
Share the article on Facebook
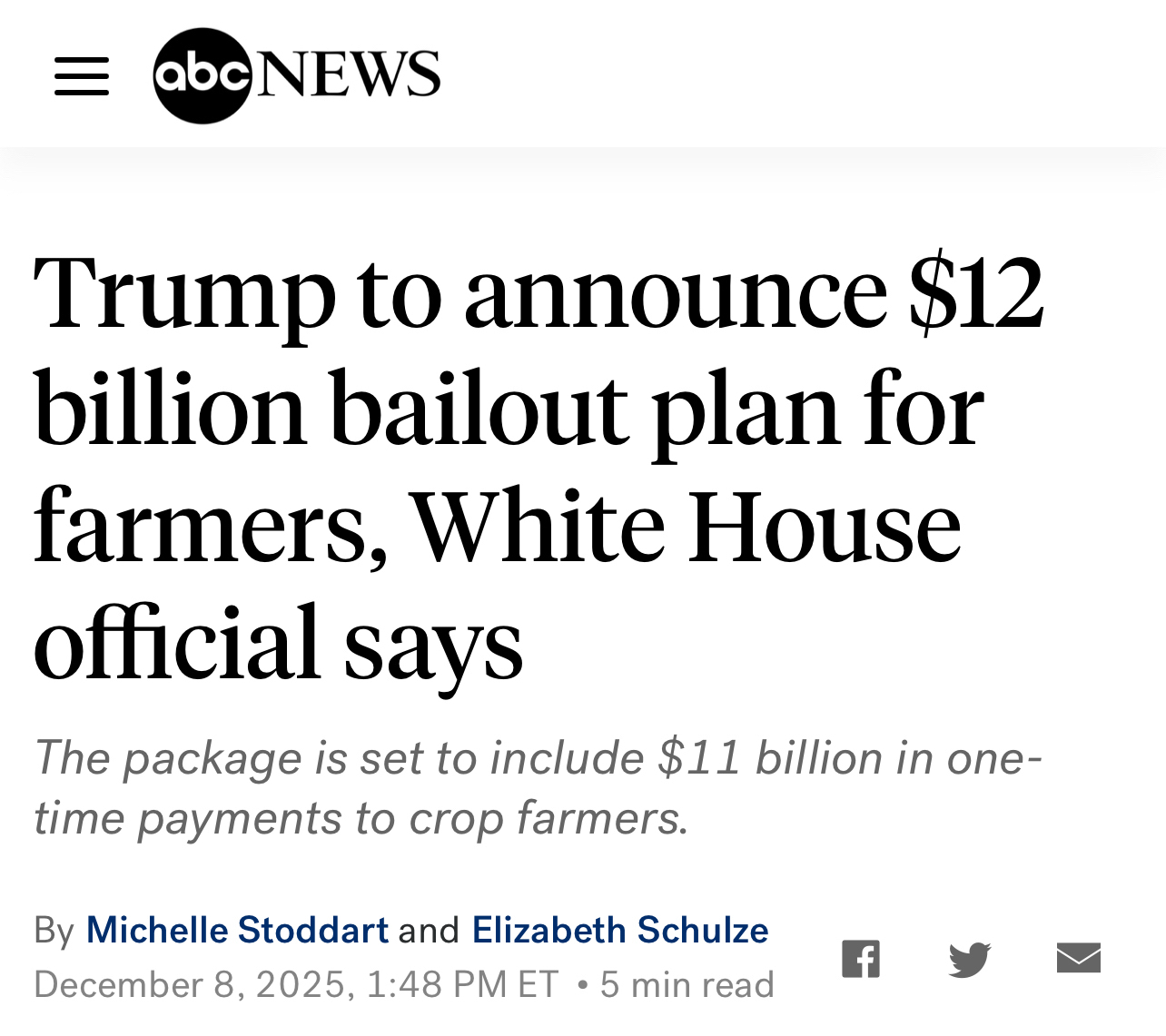coord(860,959)
